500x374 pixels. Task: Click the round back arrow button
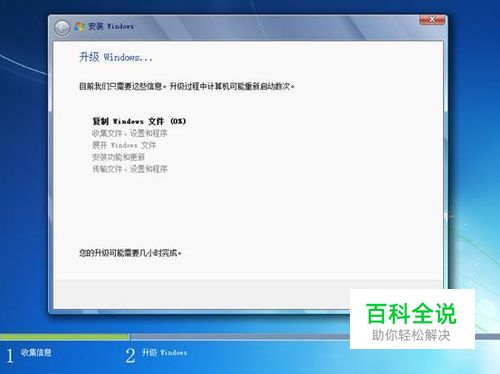pyautogui.click(x=62, y=28)
